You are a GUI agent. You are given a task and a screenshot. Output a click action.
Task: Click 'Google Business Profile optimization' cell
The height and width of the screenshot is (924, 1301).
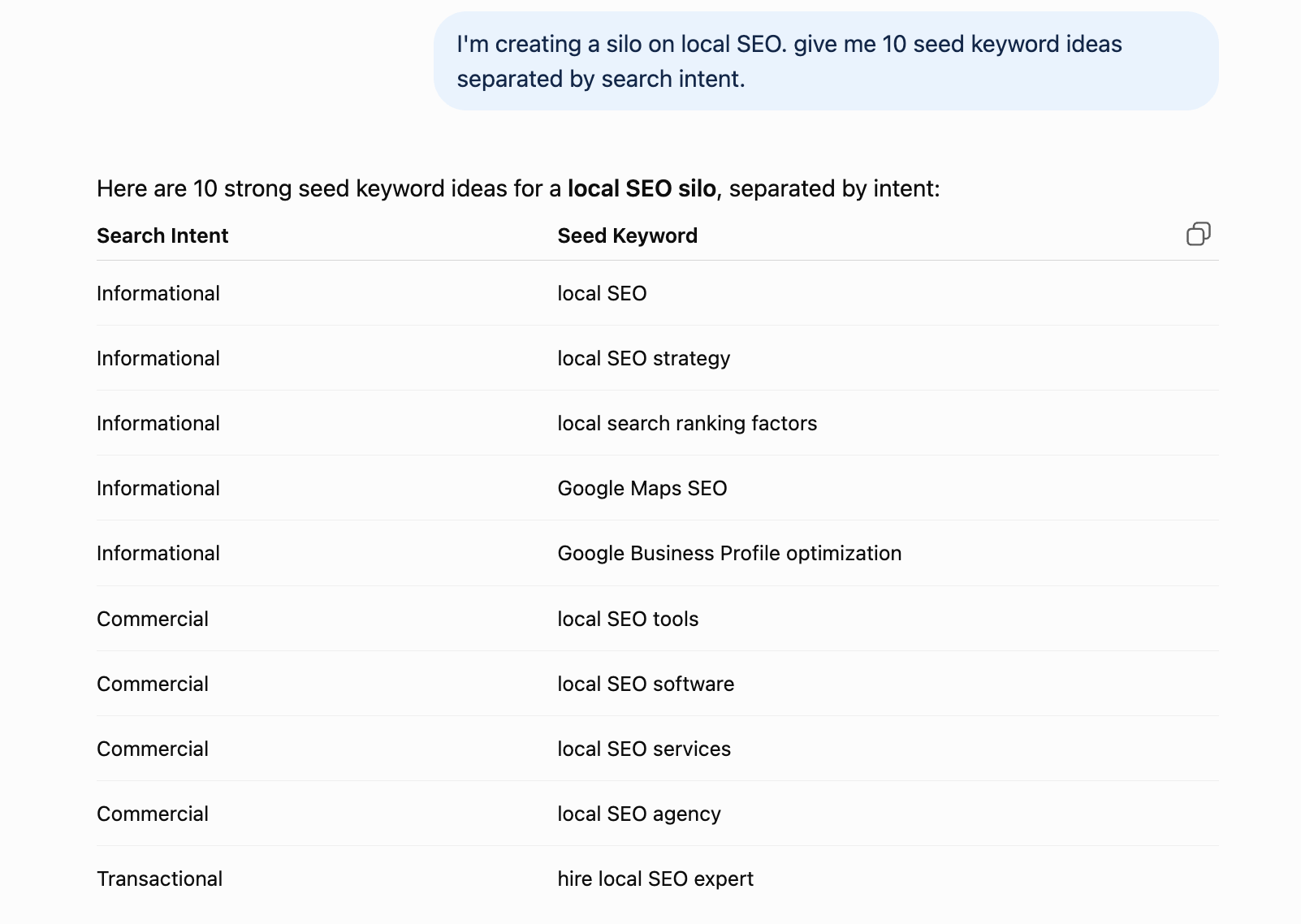729,553
